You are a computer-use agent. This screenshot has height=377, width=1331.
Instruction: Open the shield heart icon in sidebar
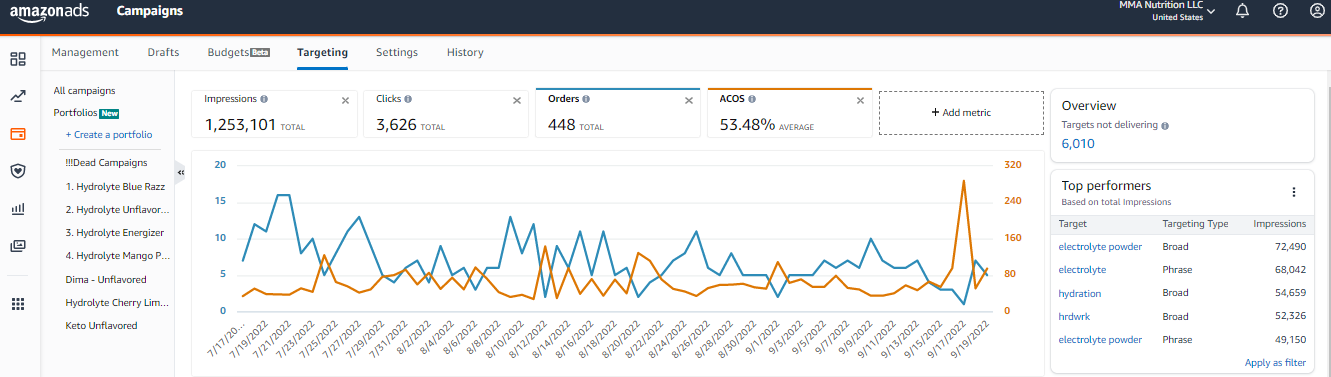coord(18,171)
